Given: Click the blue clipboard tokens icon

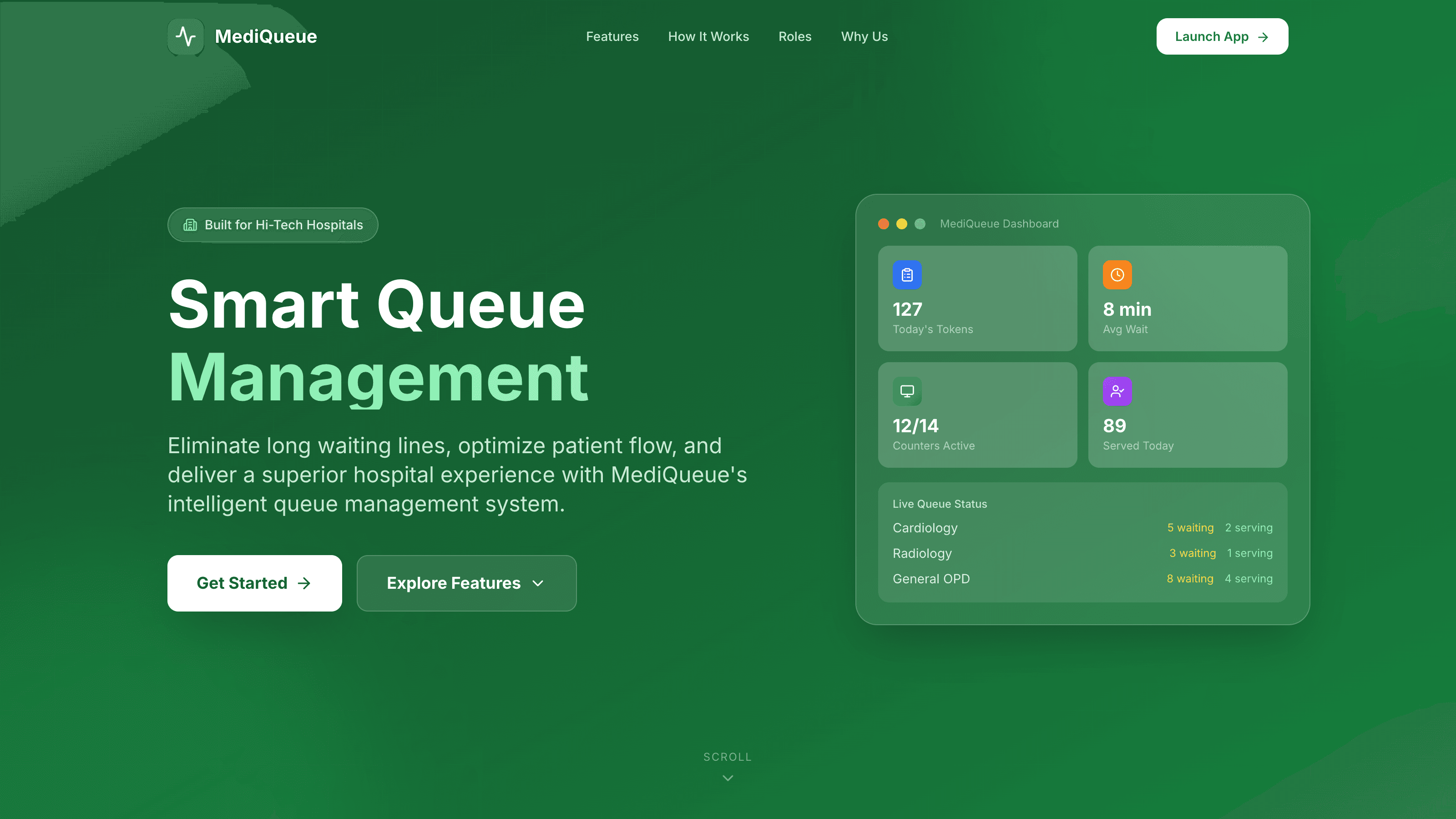Looking at the screenshot, I should 907,275.
